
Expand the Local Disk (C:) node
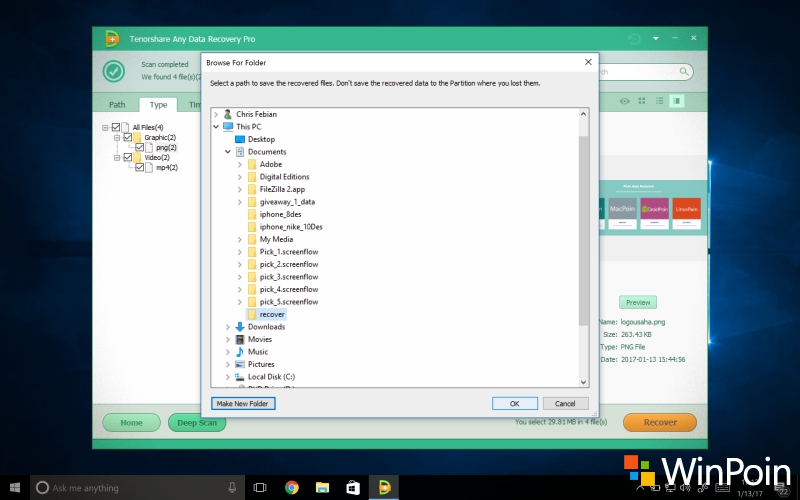coord(228,377)
